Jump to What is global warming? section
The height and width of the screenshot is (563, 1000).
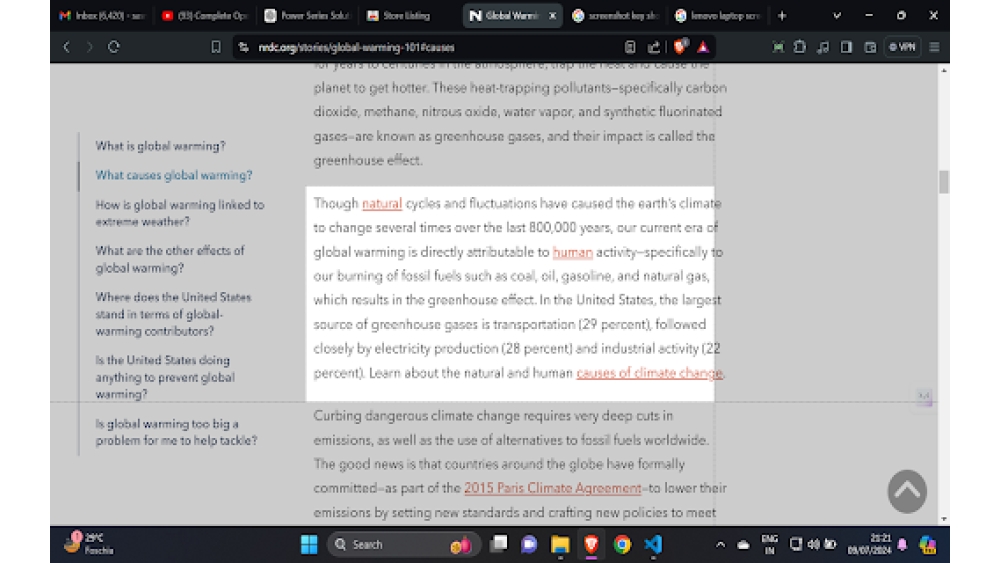(160, 146)
